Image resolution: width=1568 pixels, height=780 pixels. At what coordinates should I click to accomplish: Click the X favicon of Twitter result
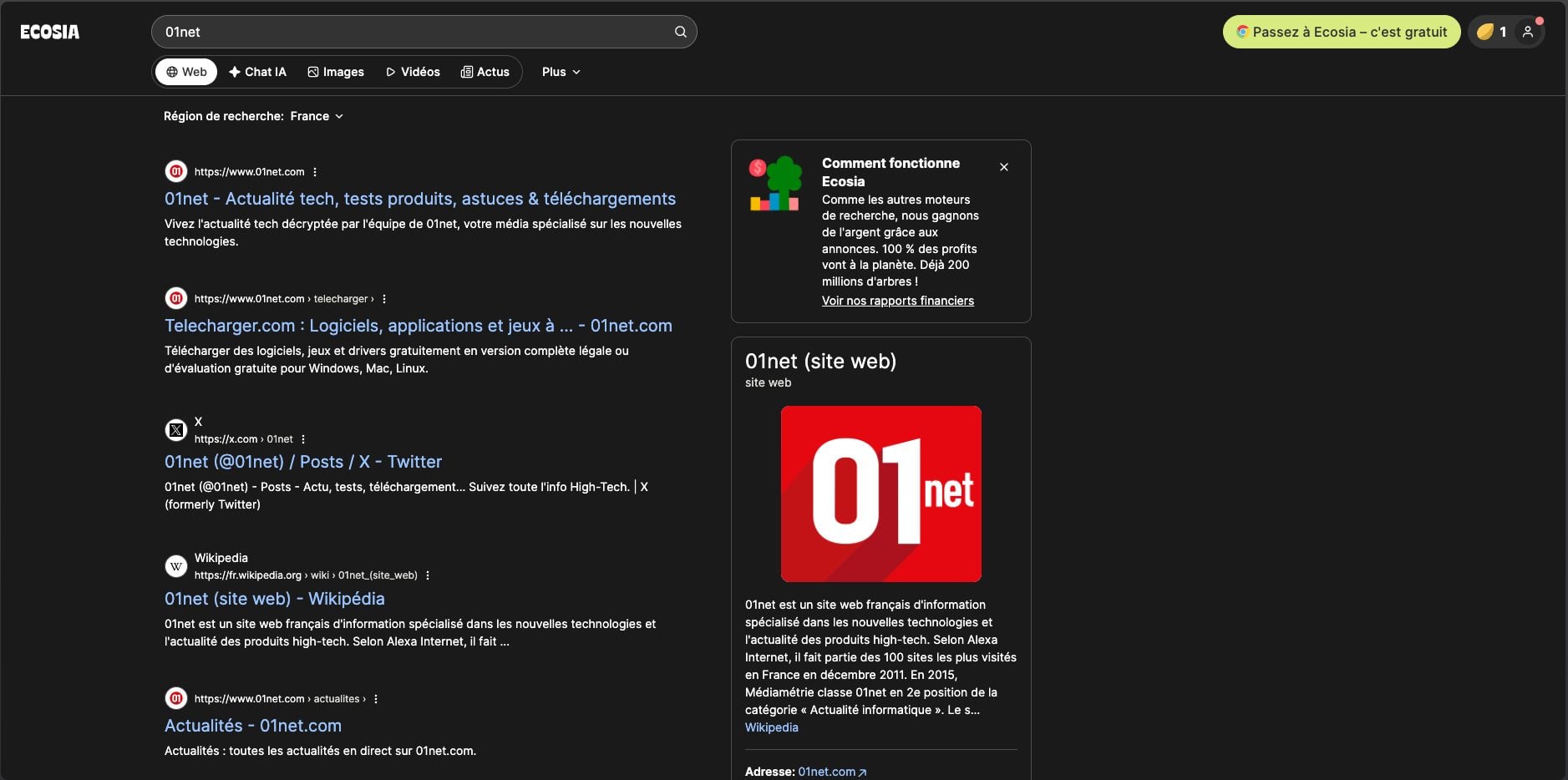(x=175, y=430)
